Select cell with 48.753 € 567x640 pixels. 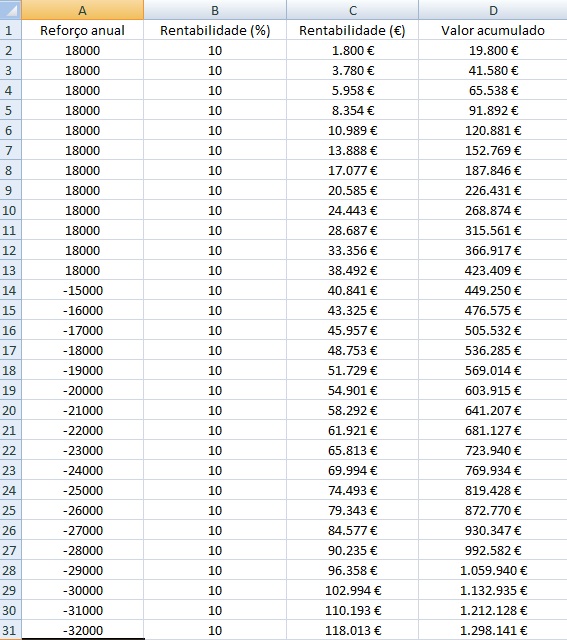coord(352,350)
